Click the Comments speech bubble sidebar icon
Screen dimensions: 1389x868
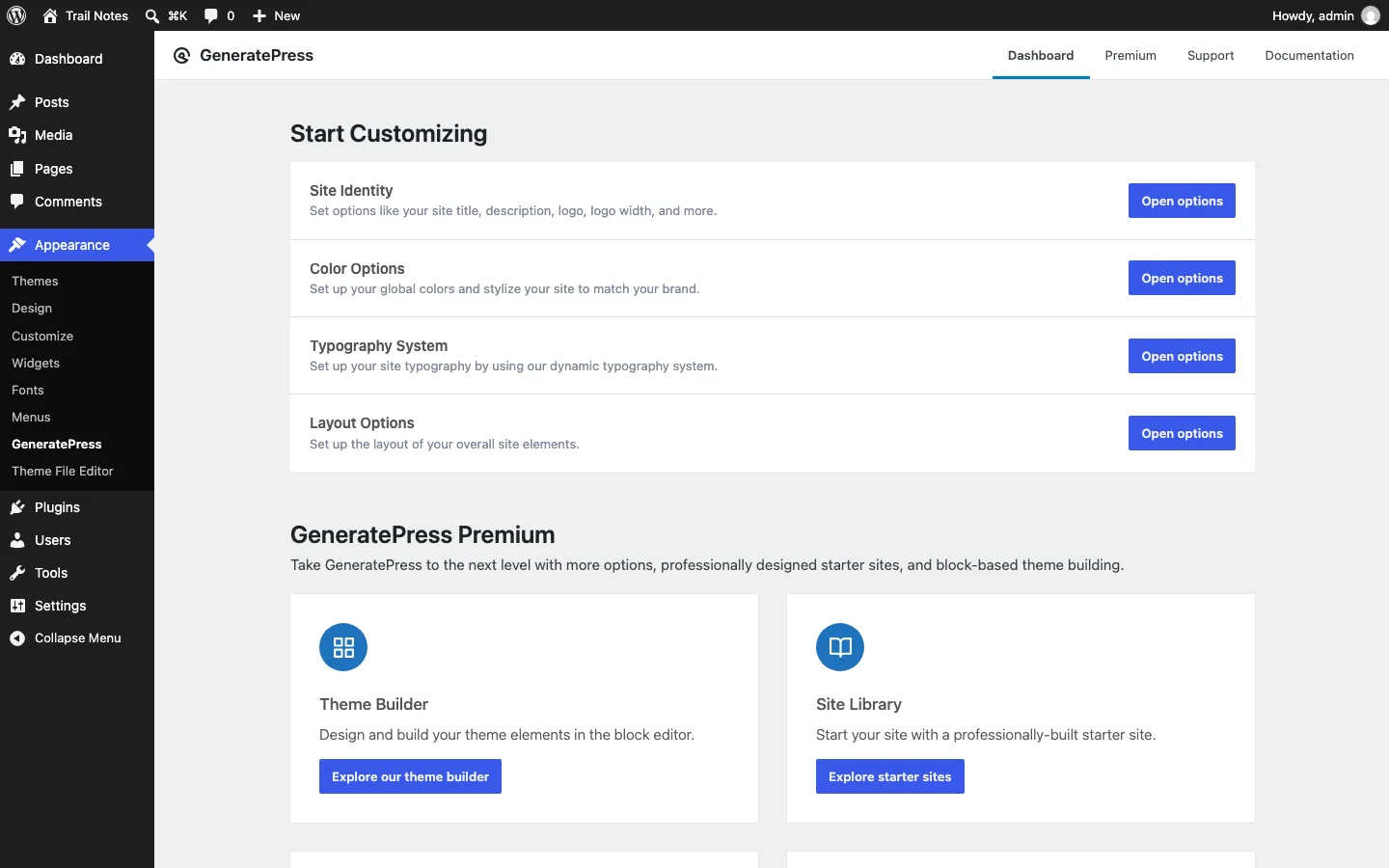point(17,202)
